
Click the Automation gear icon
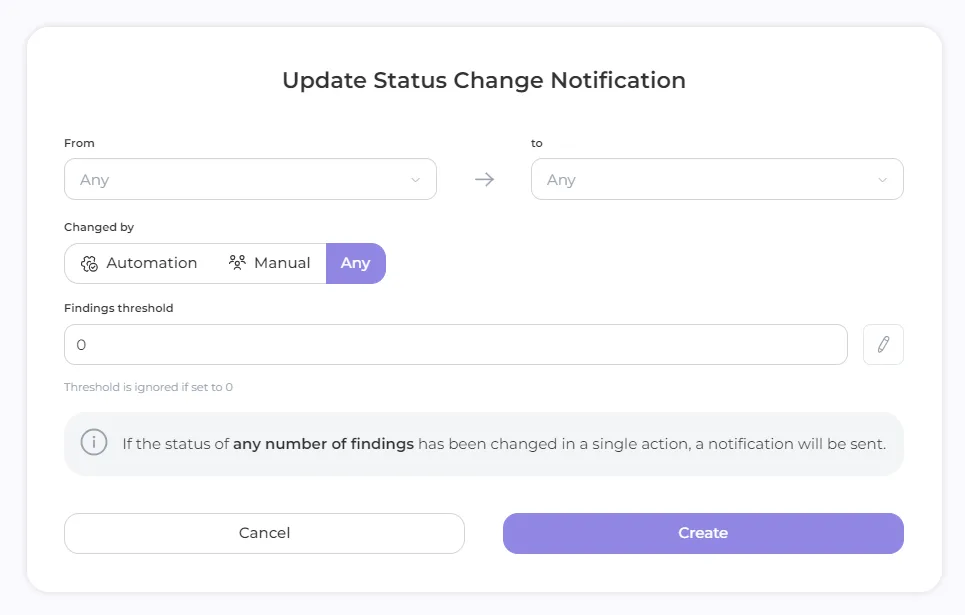tap(89, 264)
